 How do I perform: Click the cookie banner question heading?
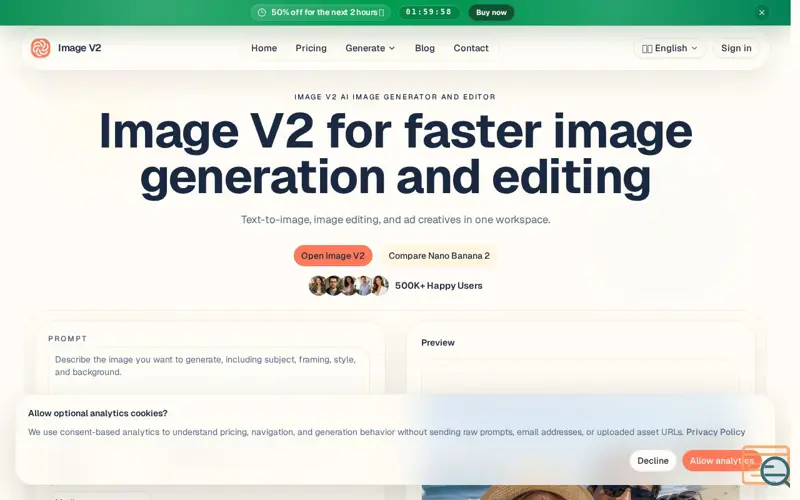pyautogui.click(x=97, y=413)
